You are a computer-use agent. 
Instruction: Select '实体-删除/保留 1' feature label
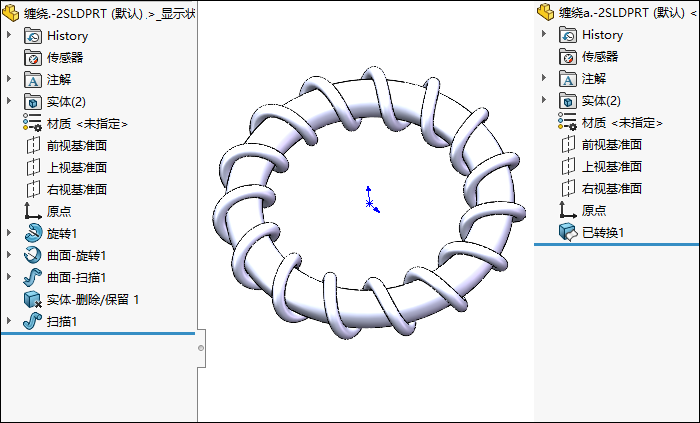(93, 300)
